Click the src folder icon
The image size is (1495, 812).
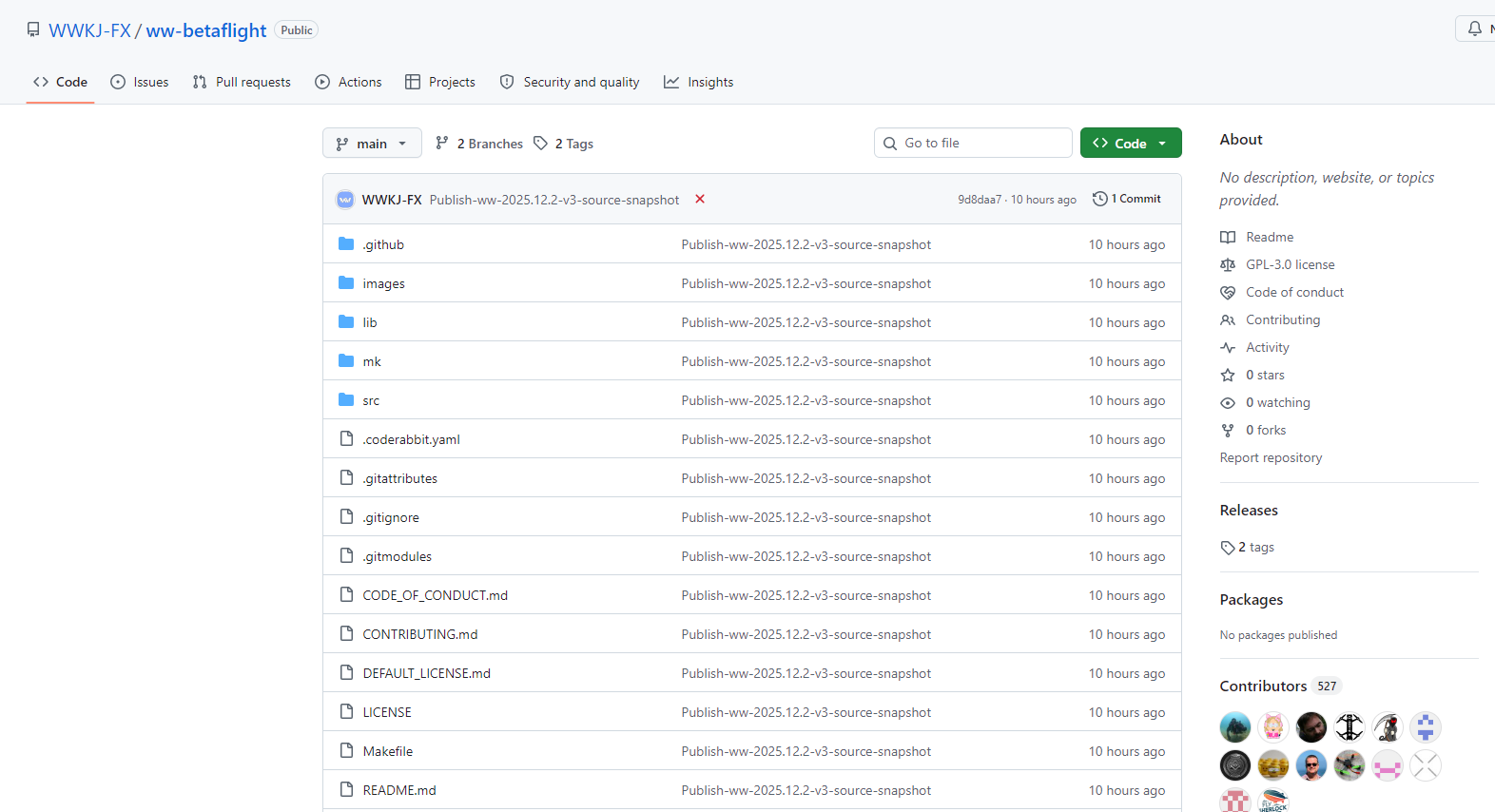click(x=346, y=400)
